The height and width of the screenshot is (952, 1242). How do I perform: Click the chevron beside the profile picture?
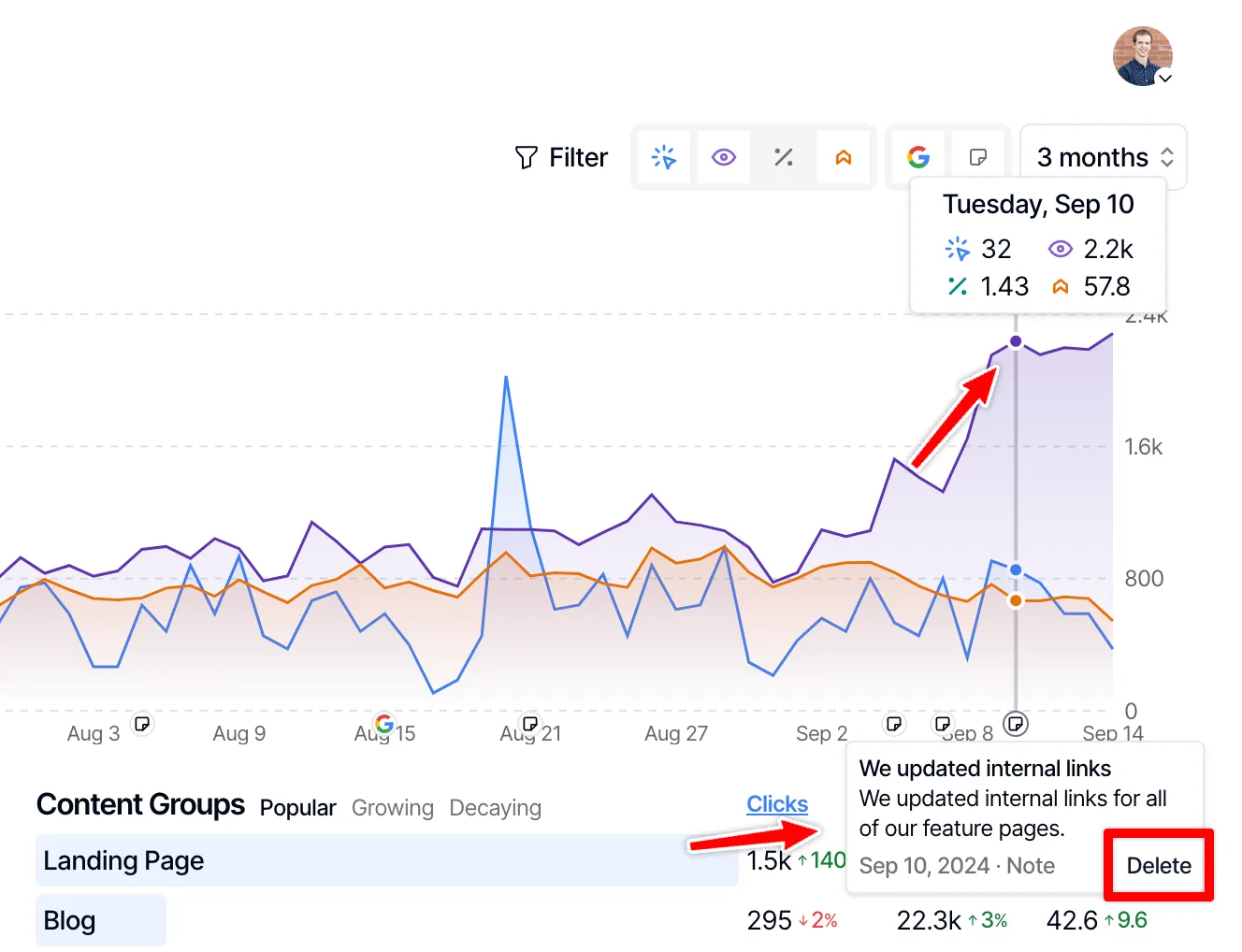[x=1165, y=79]
